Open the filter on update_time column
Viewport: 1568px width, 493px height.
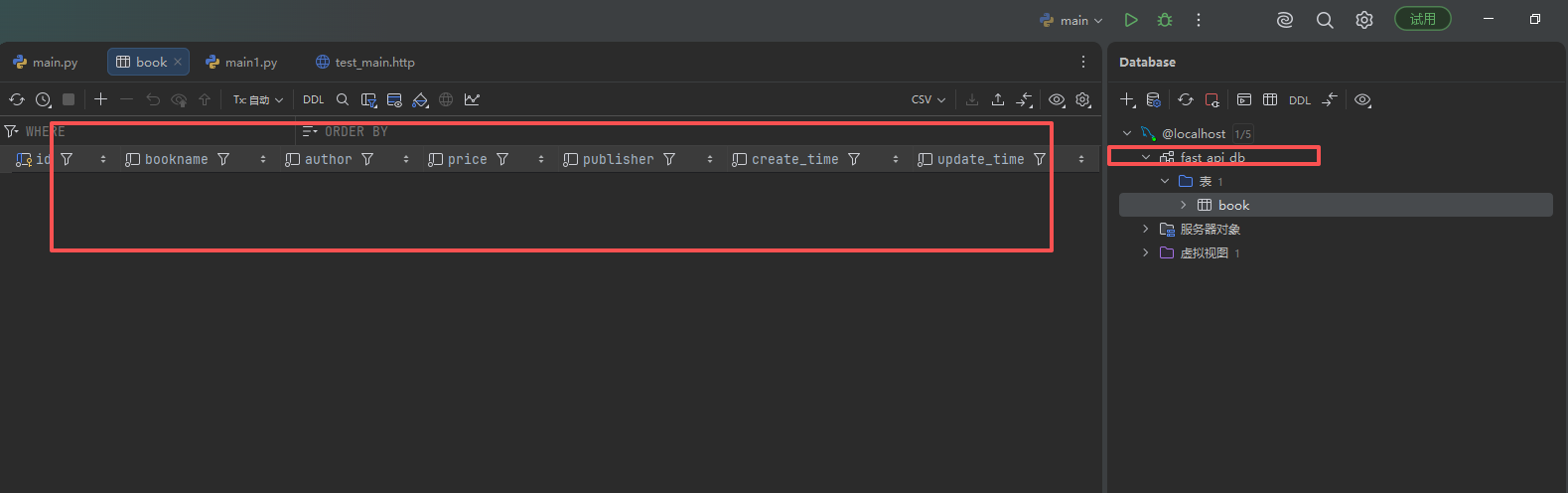coord(1040,159)
